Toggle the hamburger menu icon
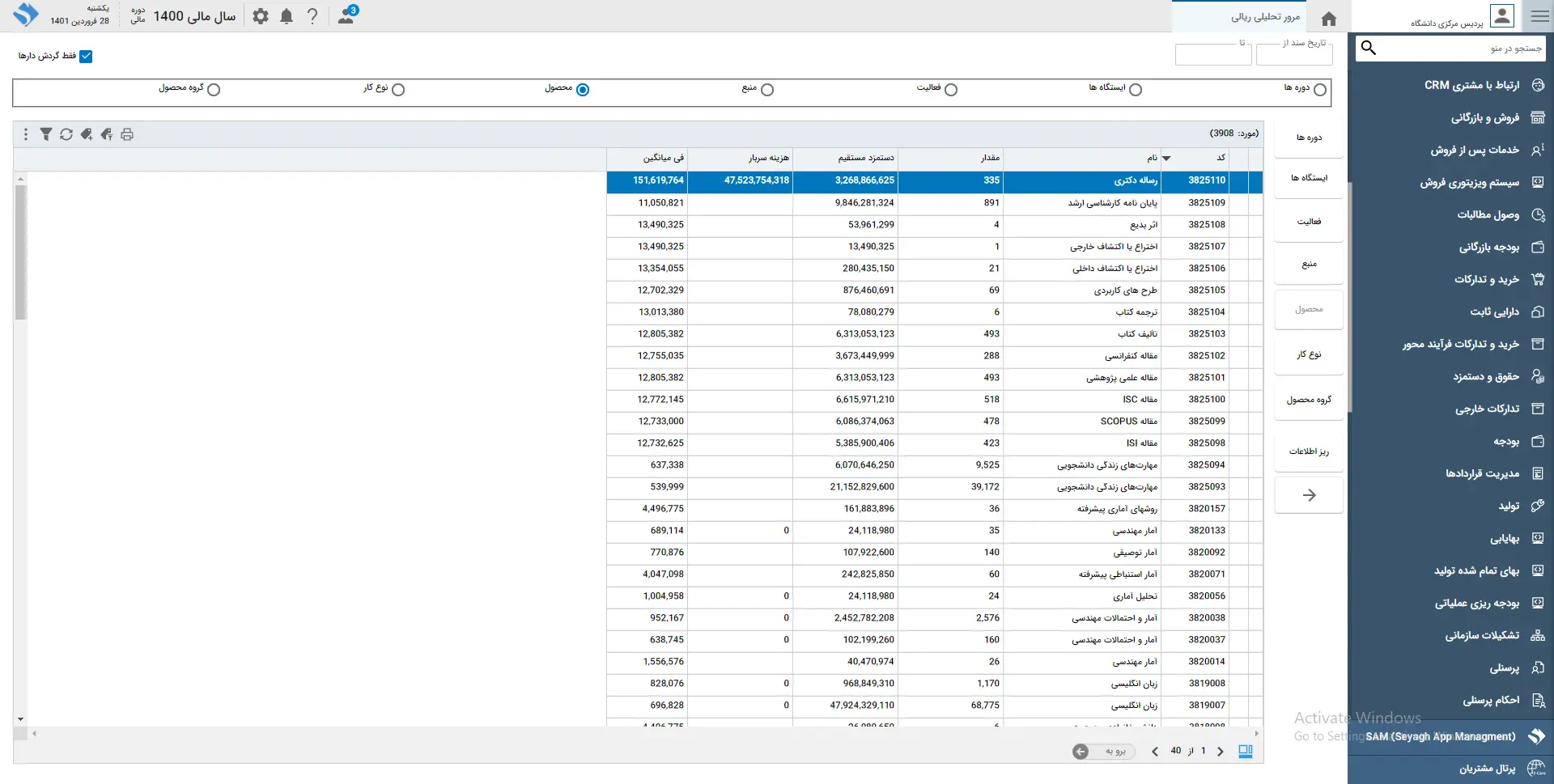Screen dimensions: 1554x784 point(1539,16)
